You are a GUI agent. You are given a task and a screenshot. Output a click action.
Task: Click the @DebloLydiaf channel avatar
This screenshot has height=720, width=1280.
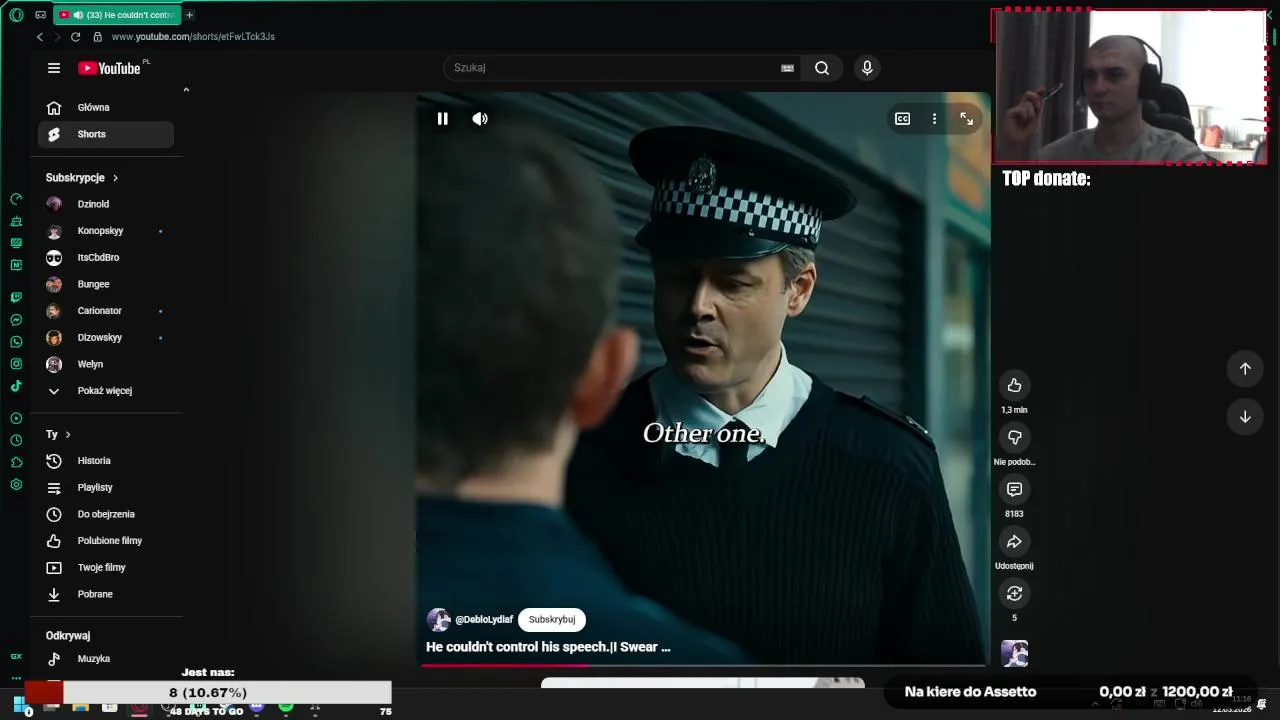[x=438, y=620]
